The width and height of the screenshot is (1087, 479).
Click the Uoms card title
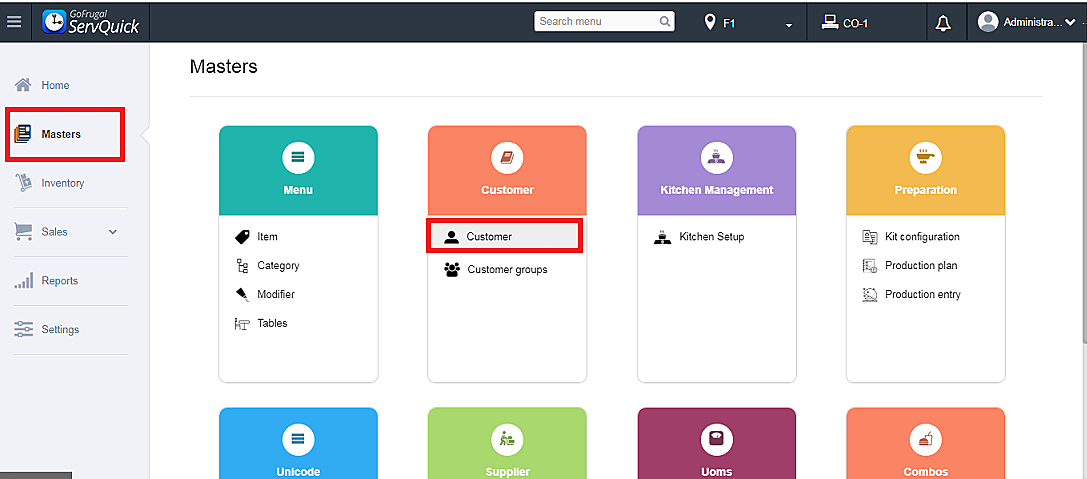pos(717,471)
